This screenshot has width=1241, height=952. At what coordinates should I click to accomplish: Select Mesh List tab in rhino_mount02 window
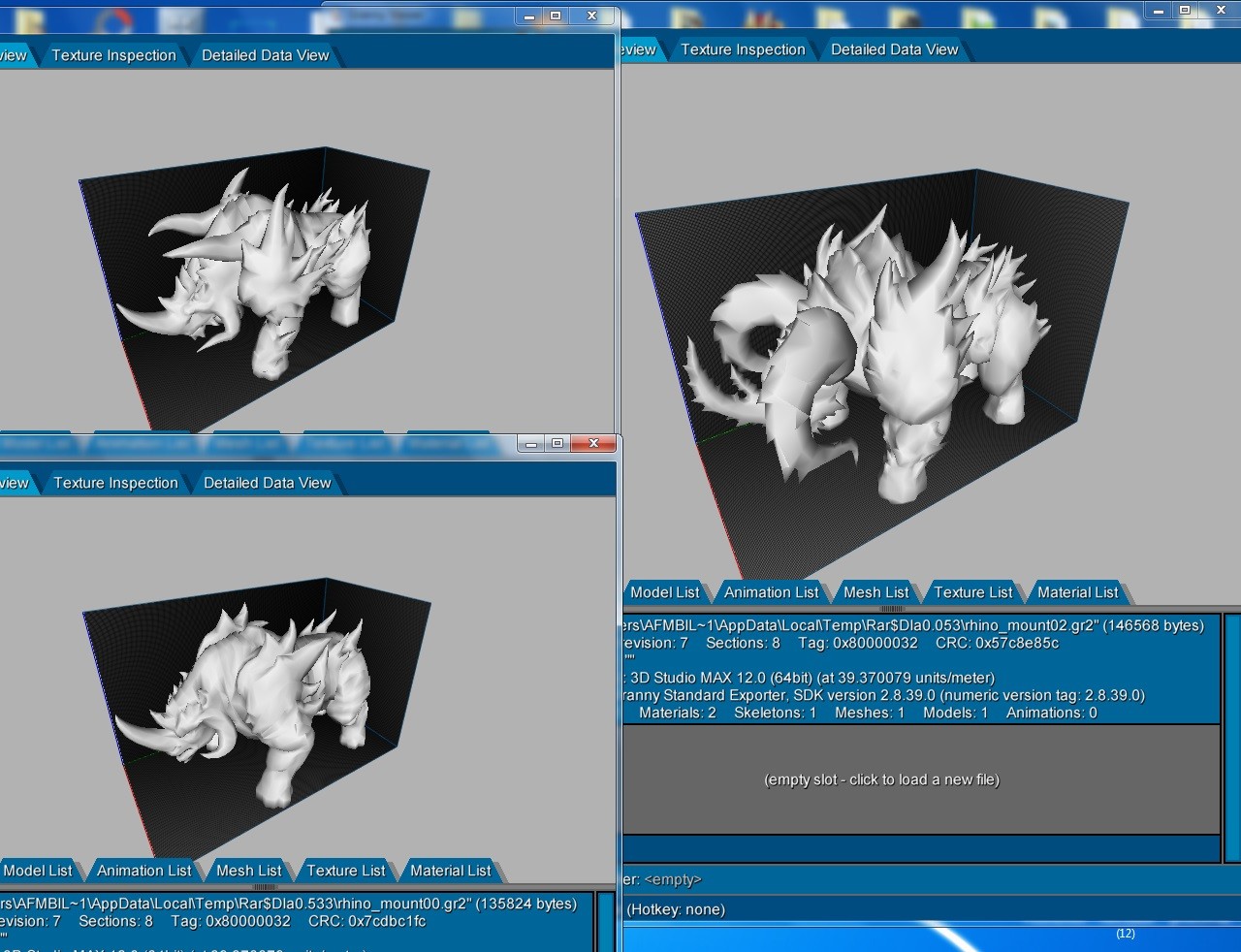click(x=875, y=592)
